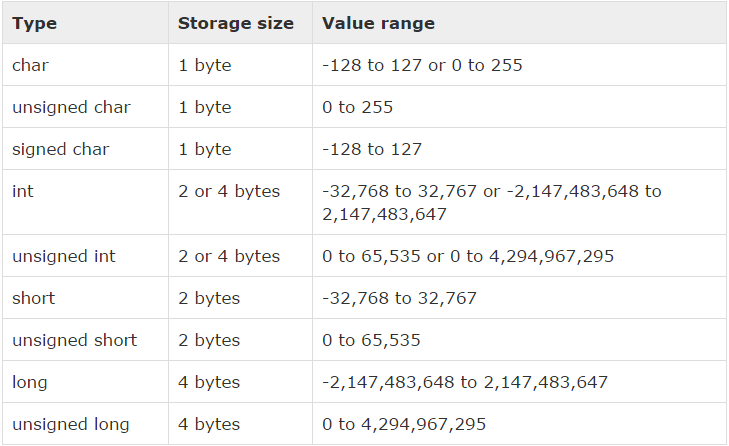Click the "Type" column header
This screenshot has height=446, width=729.
click(x=34, y=23)
